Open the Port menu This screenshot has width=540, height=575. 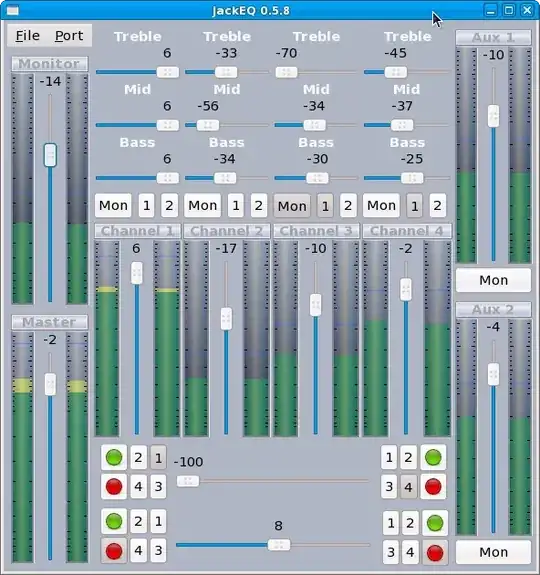69,36
